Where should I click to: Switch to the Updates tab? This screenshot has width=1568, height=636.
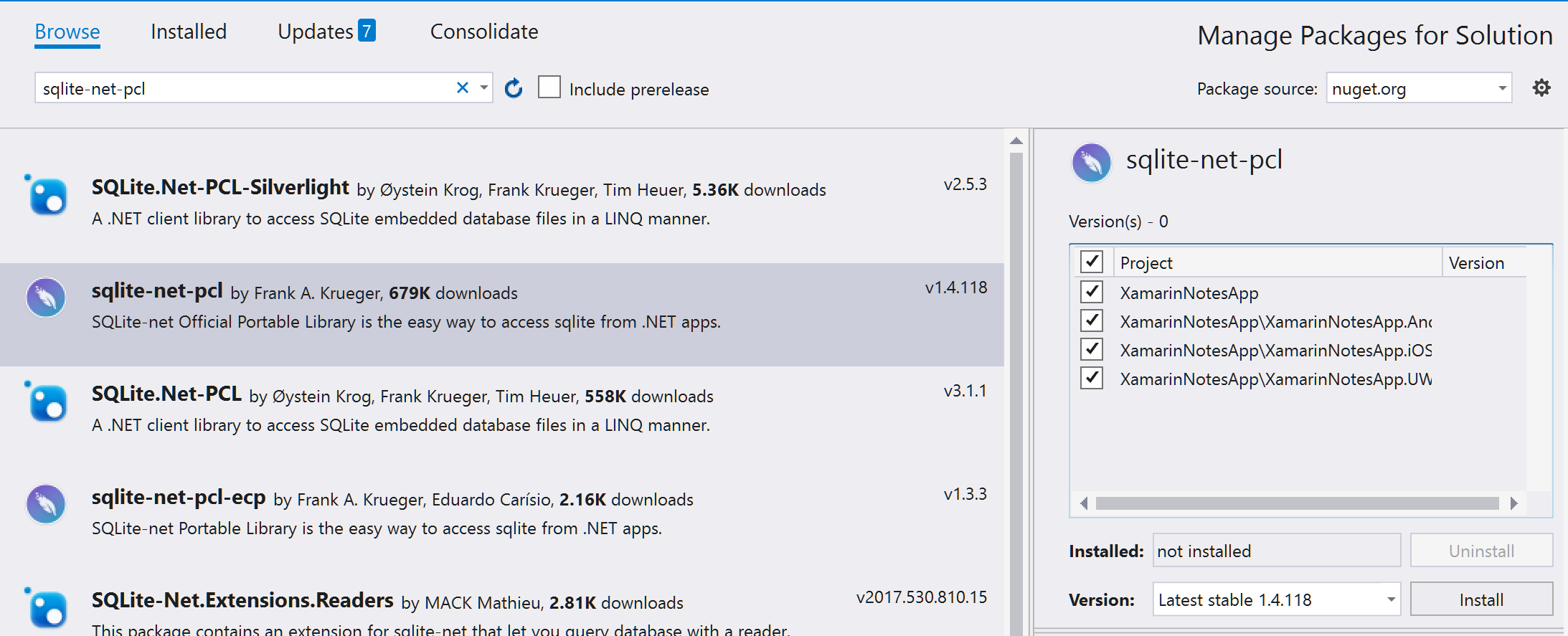coord(316,32)
